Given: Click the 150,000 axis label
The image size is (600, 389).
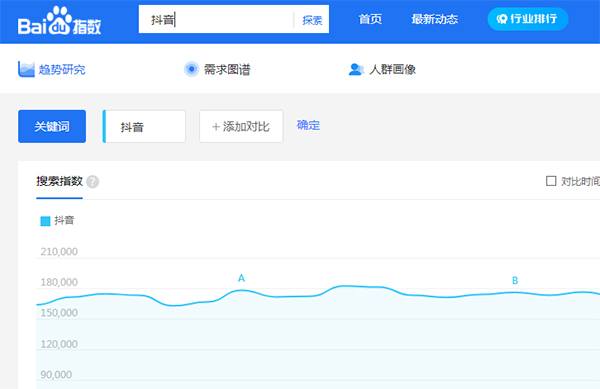Looking at the screenshot, I should 59,313.
